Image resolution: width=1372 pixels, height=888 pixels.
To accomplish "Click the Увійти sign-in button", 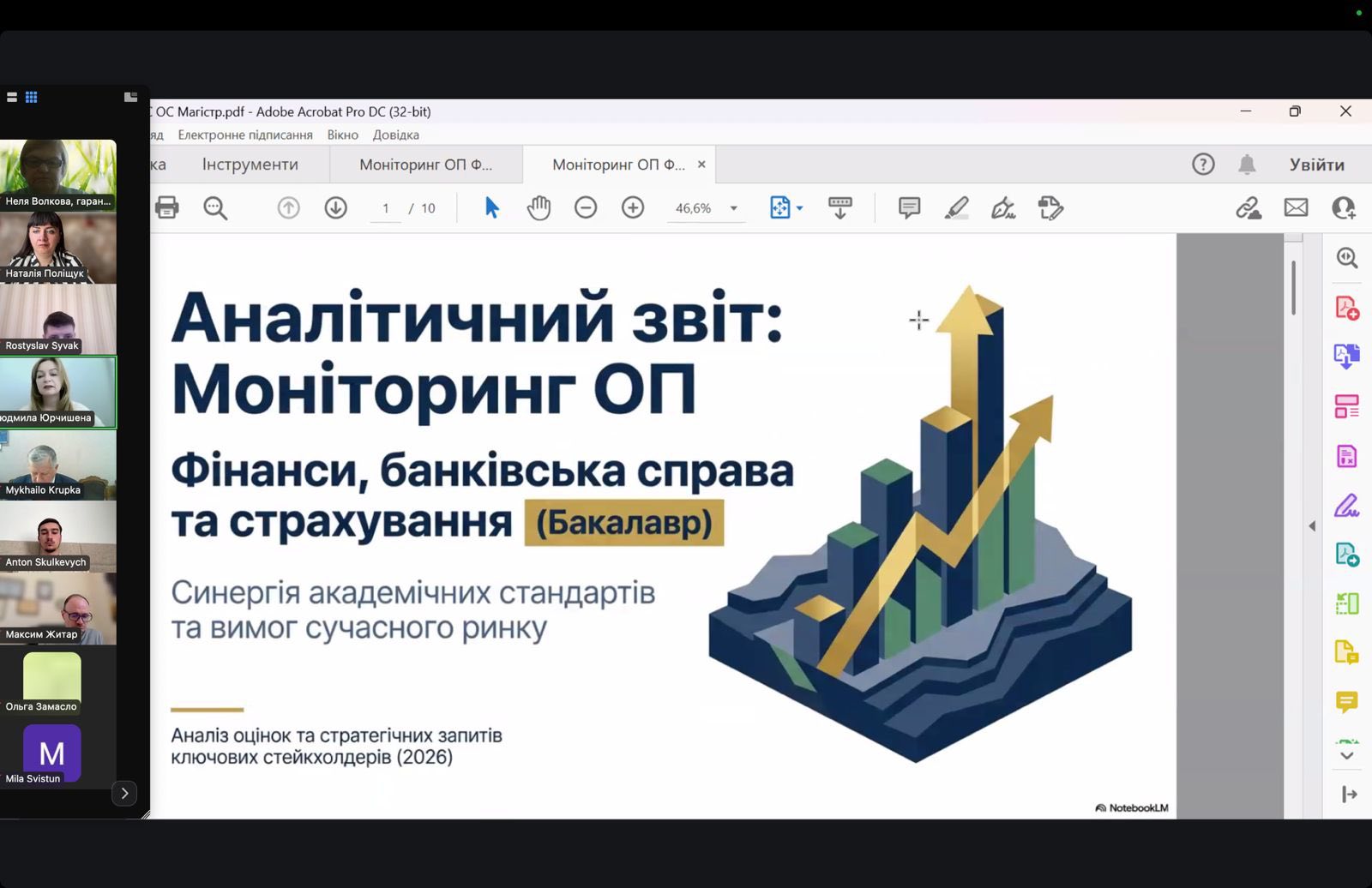I will [x=1316, y=165].
